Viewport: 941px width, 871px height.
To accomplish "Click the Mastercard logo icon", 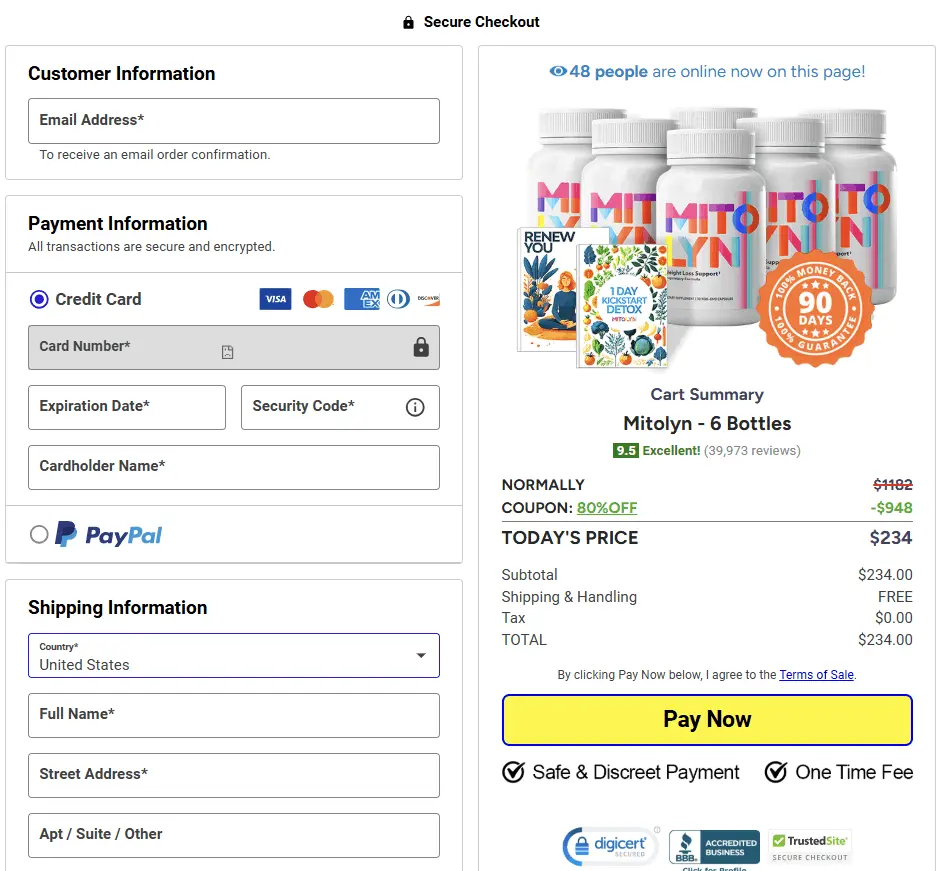I will (318, 299).
